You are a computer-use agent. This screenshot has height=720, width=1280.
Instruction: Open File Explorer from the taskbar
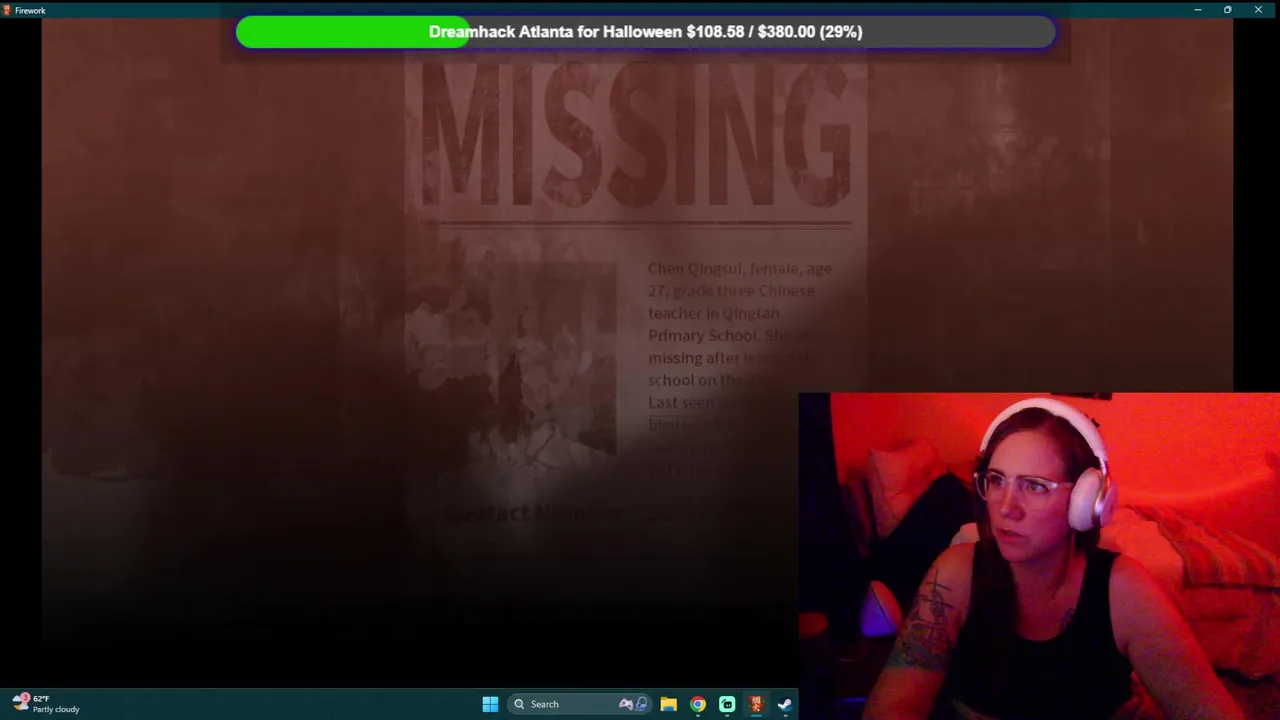tap(669, 704)
